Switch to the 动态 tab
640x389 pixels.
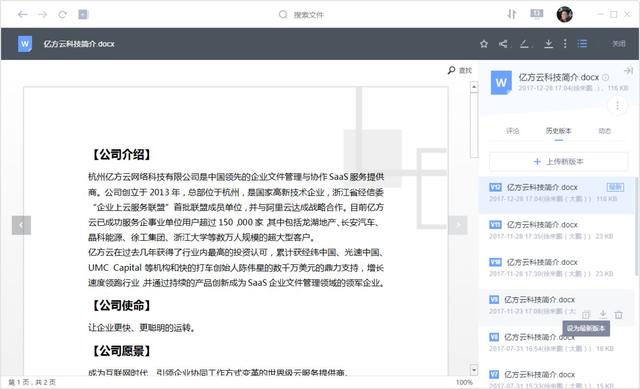(604, 131)
